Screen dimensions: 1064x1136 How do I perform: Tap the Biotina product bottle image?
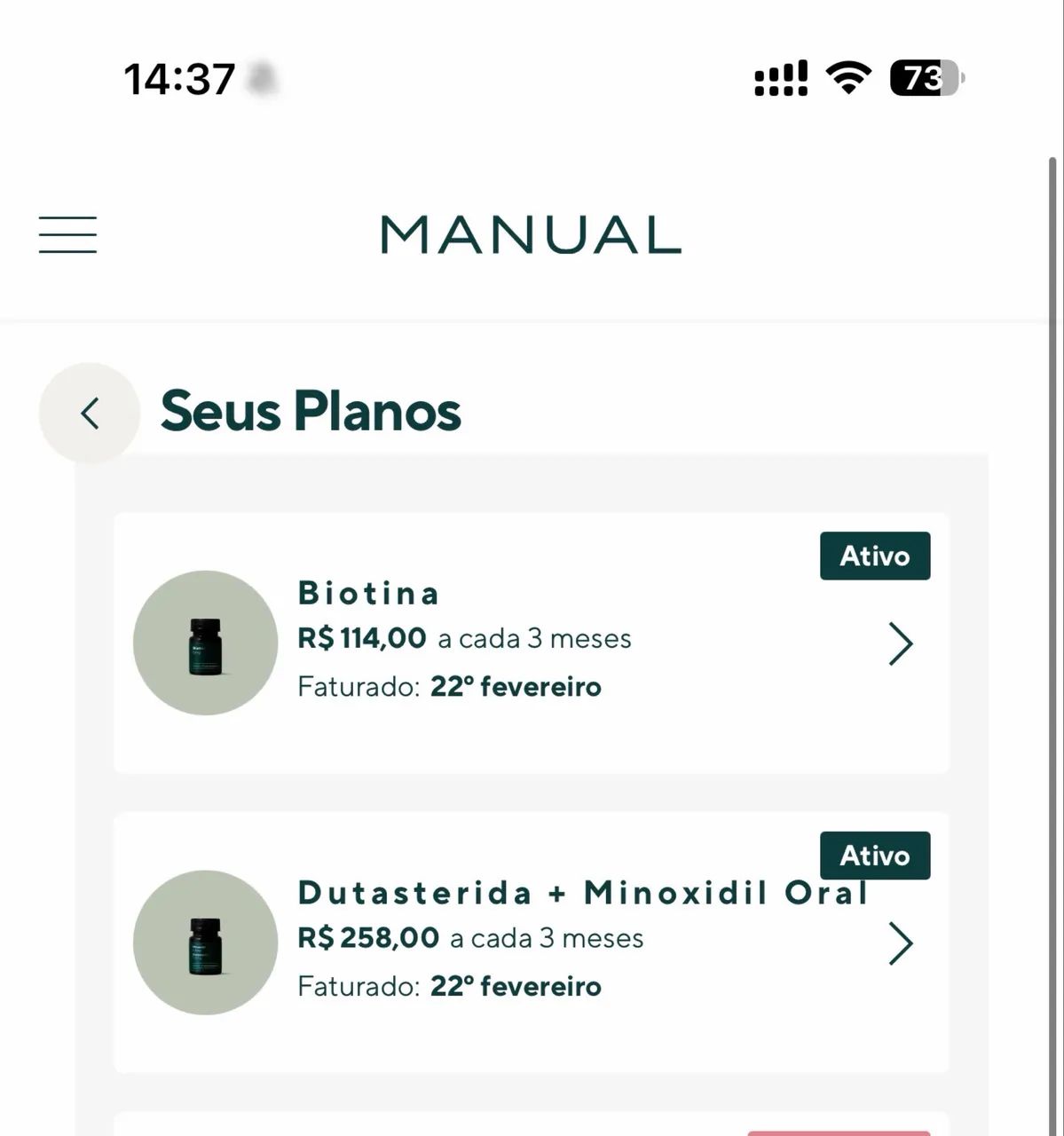click(x=205, y=643)
